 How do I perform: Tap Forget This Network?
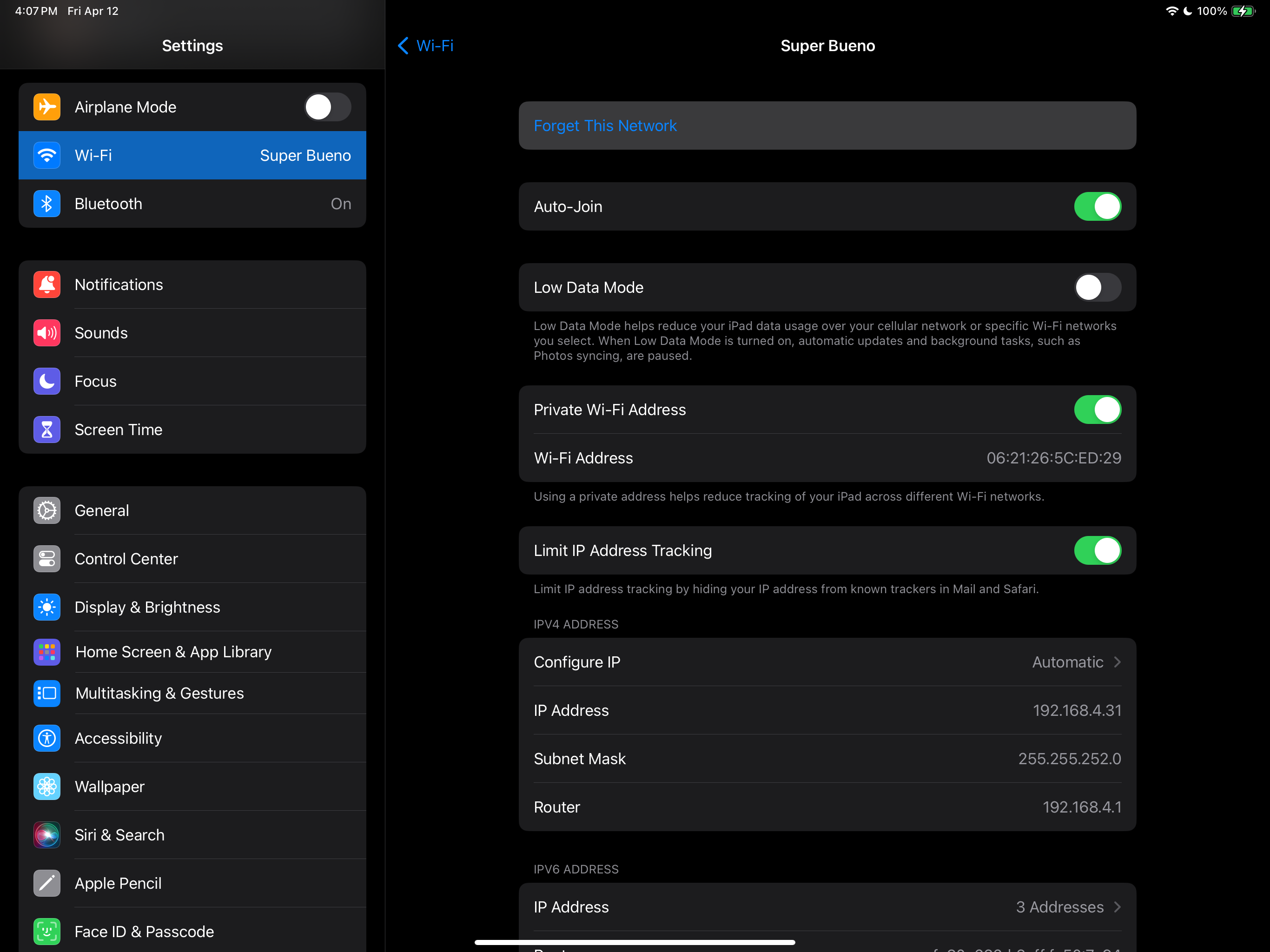point(827,126)
